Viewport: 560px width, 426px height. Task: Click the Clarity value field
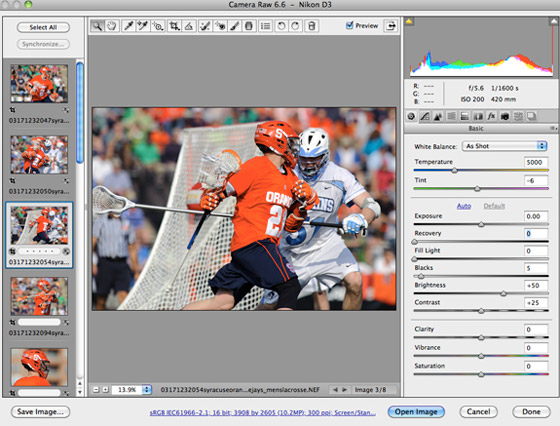(x=536, y=330)
